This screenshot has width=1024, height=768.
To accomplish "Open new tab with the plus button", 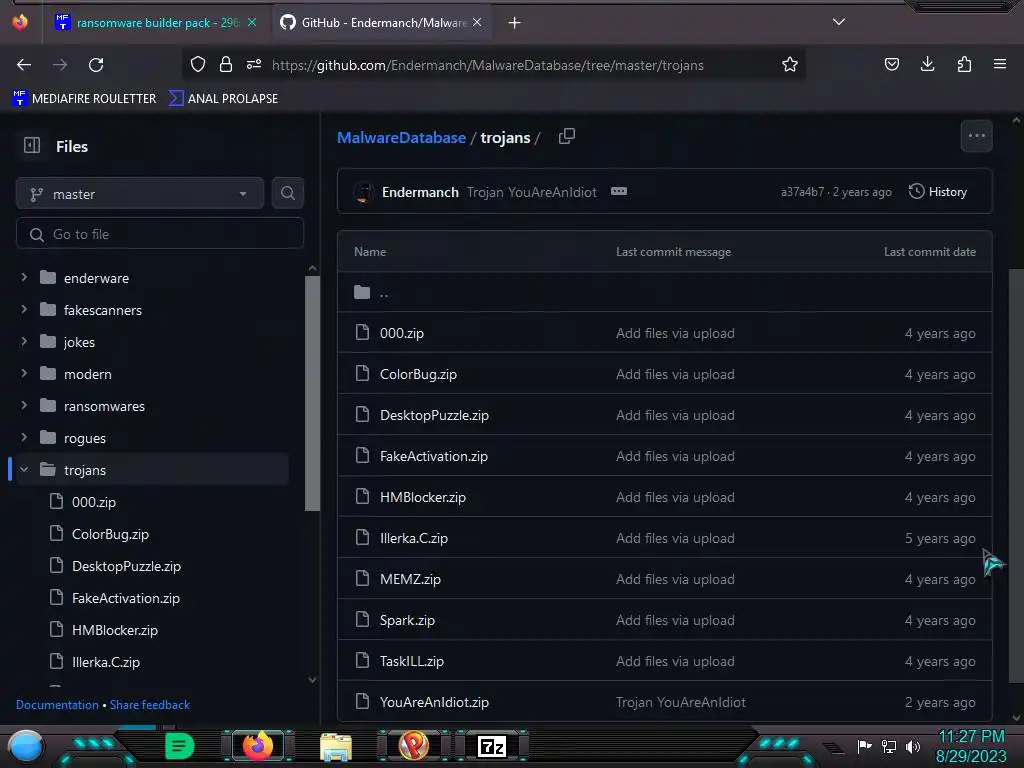I will tap(515, 23).
